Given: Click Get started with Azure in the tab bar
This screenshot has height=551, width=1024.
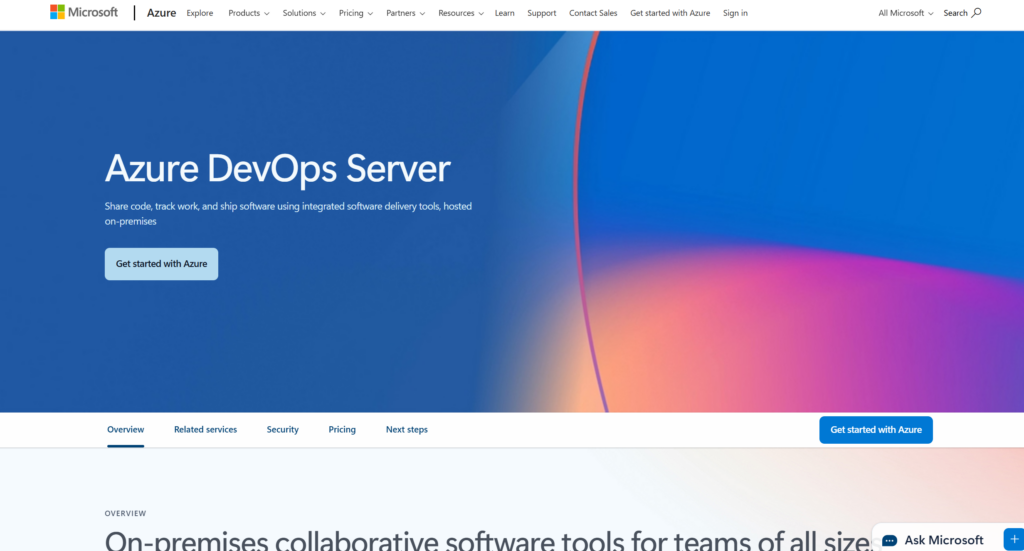Looking at the screenshot, I should 876,430.
